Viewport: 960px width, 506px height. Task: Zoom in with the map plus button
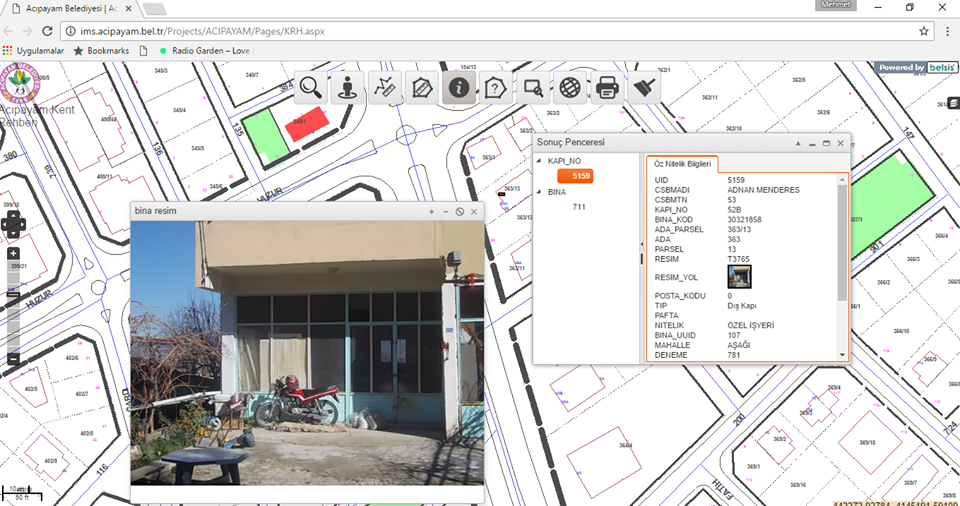pyautogui.click(x=13, y=253)
